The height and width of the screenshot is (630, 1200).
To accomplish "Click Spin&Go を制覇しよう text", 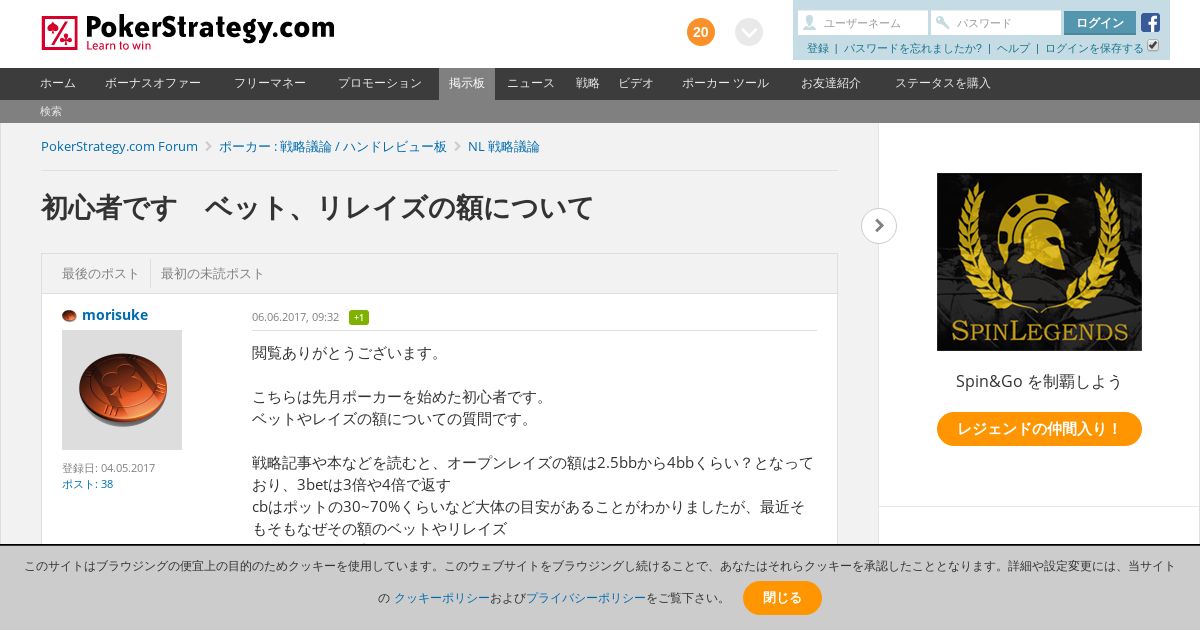I will coord(1039,382).
